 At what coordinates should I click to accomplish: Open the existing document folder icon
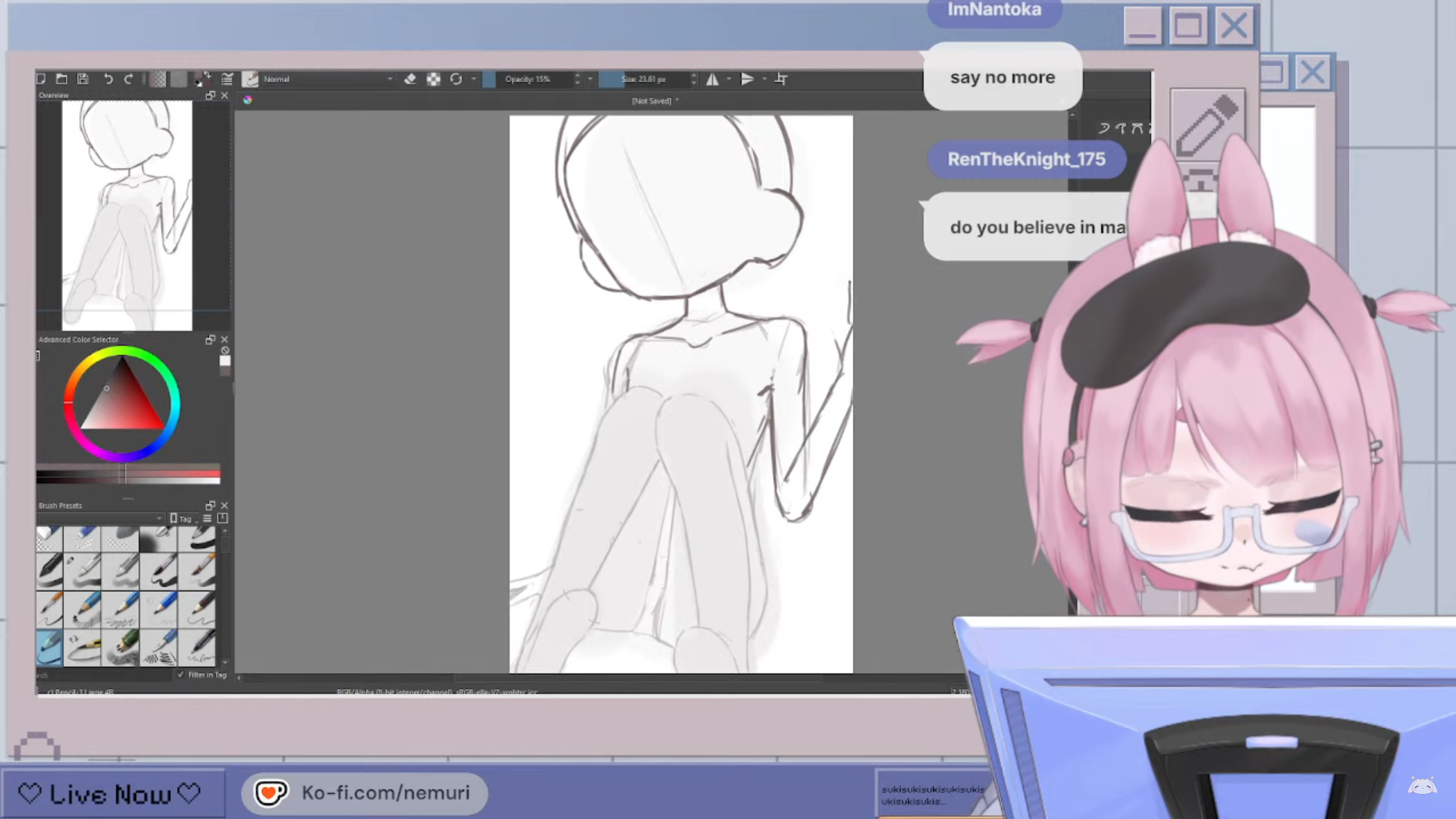(62, 79)
